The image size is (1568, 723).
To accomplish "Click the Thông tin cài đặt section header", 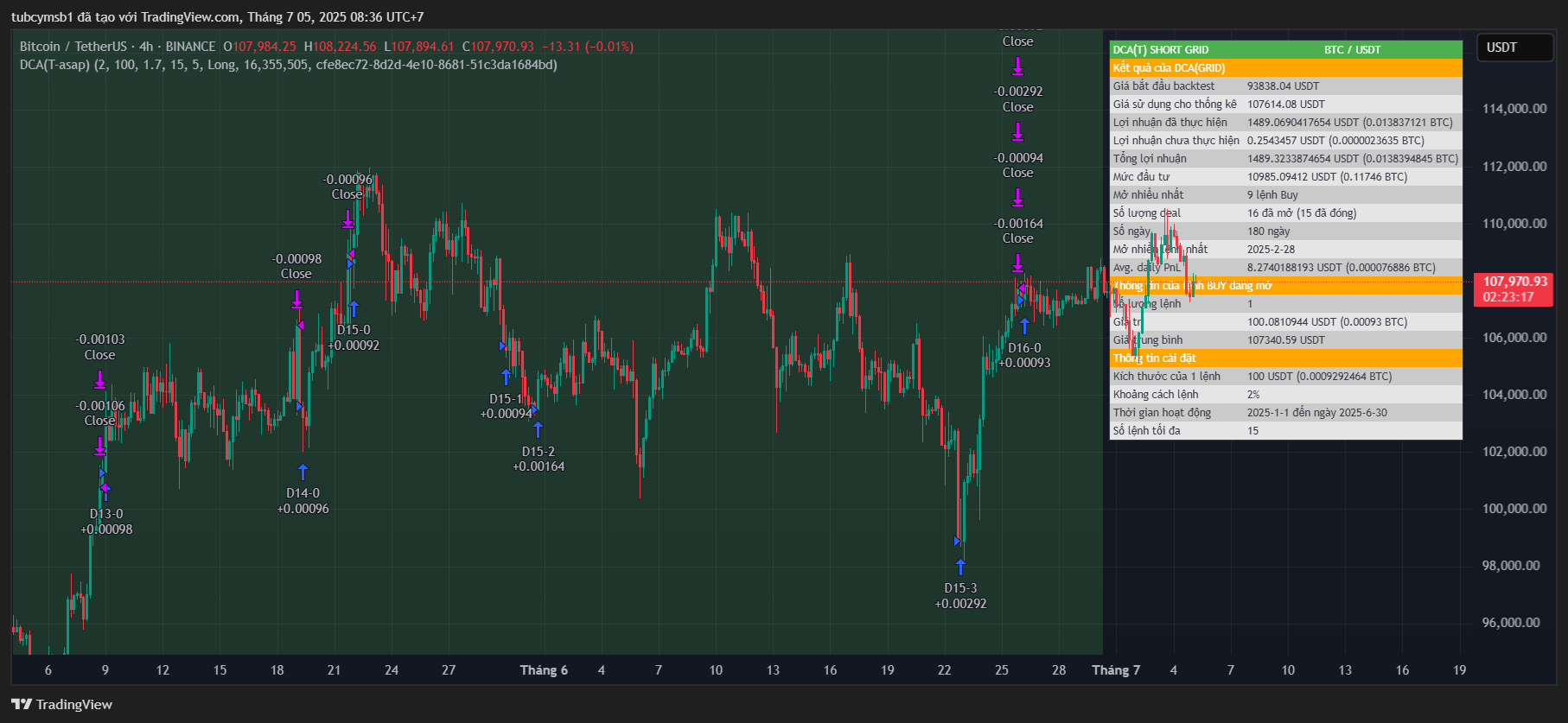I will [x=1286, y=358].
